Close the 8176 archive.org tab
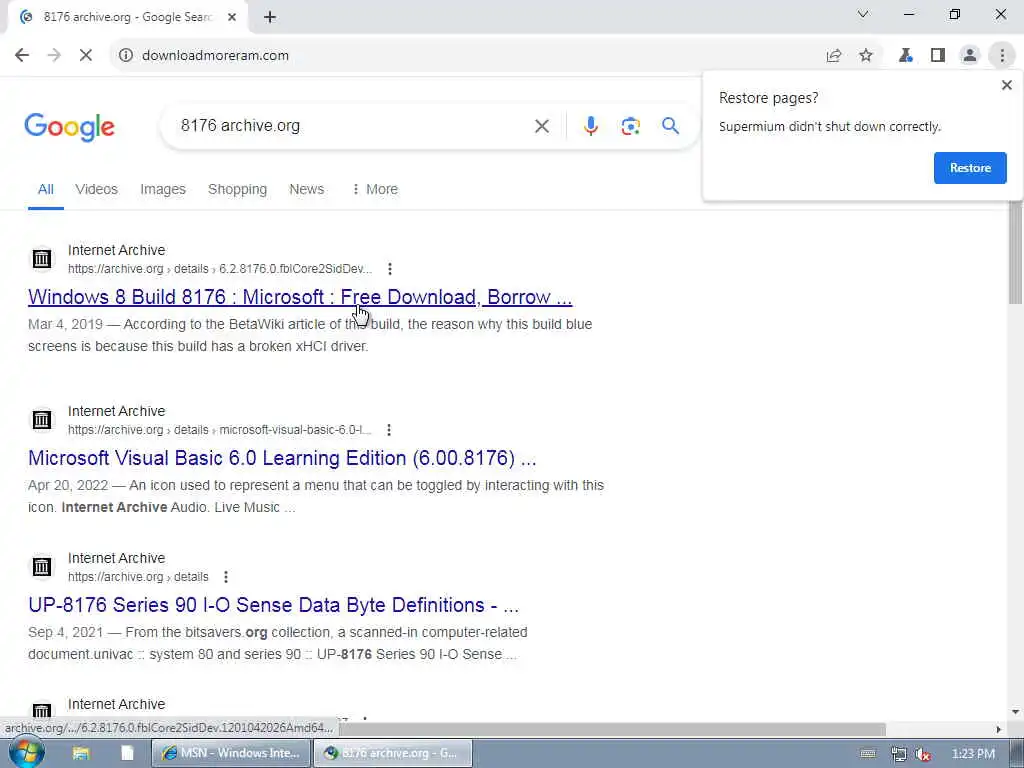 (232, 17)
